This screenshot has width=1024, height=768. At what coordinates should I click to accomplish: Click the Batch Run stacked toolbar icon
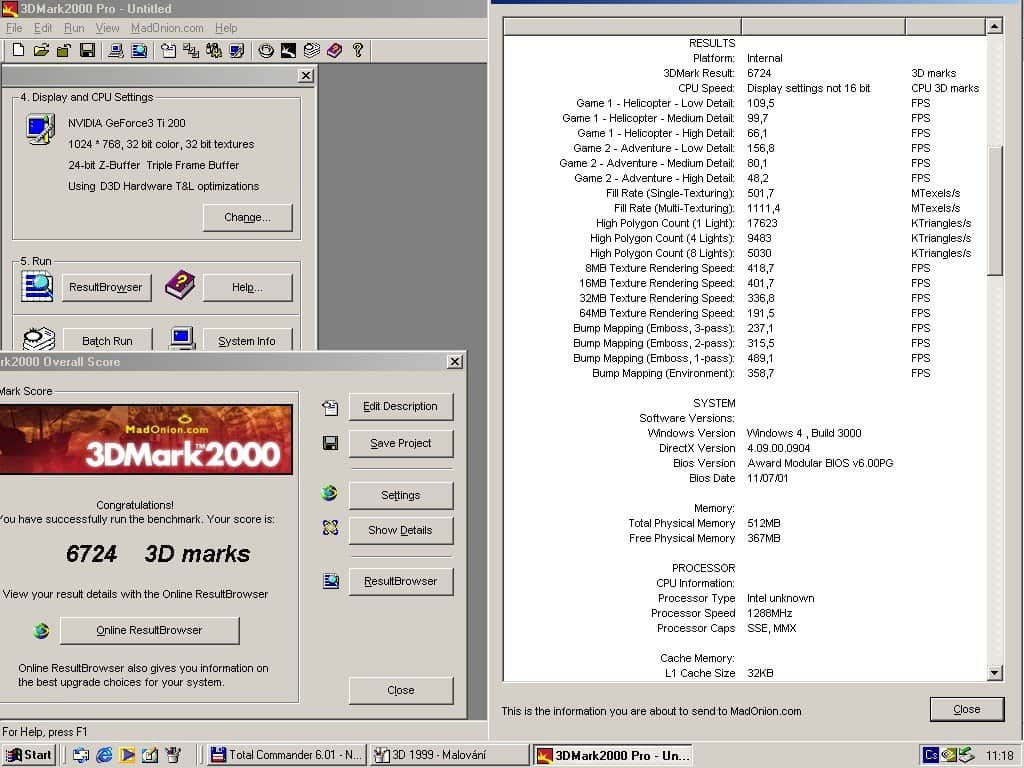[312, 50]
